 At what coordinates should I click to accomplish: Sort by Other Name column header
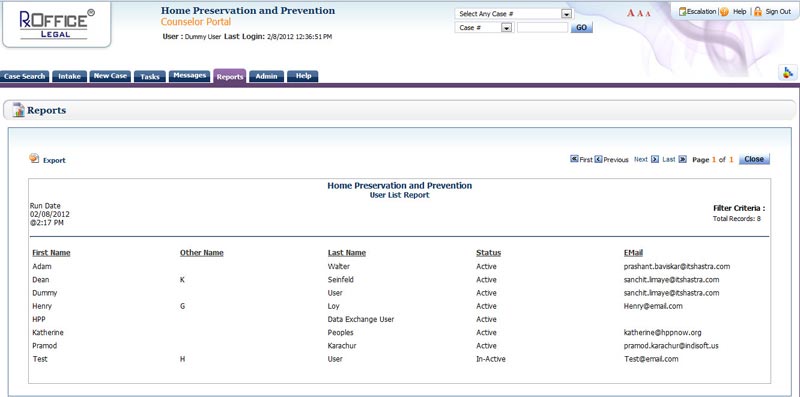202,253
